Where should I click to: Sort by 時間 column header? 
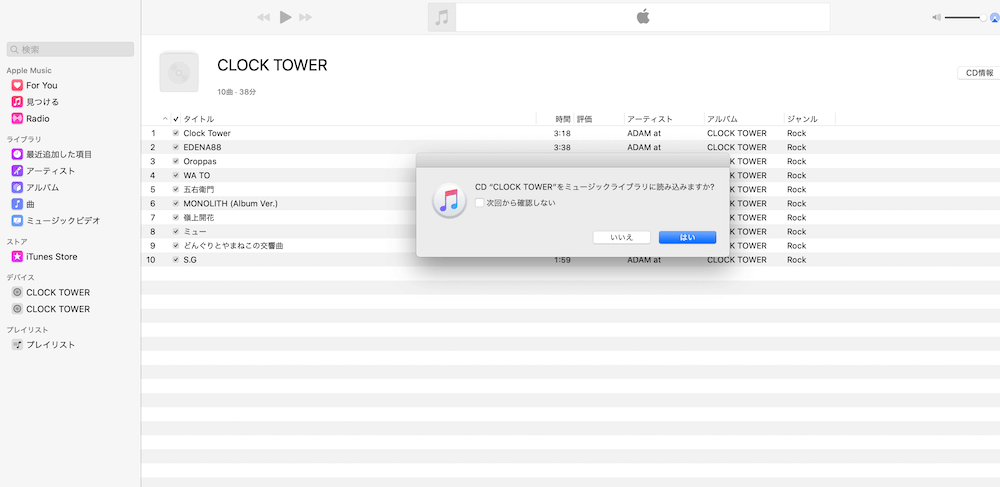563,119
